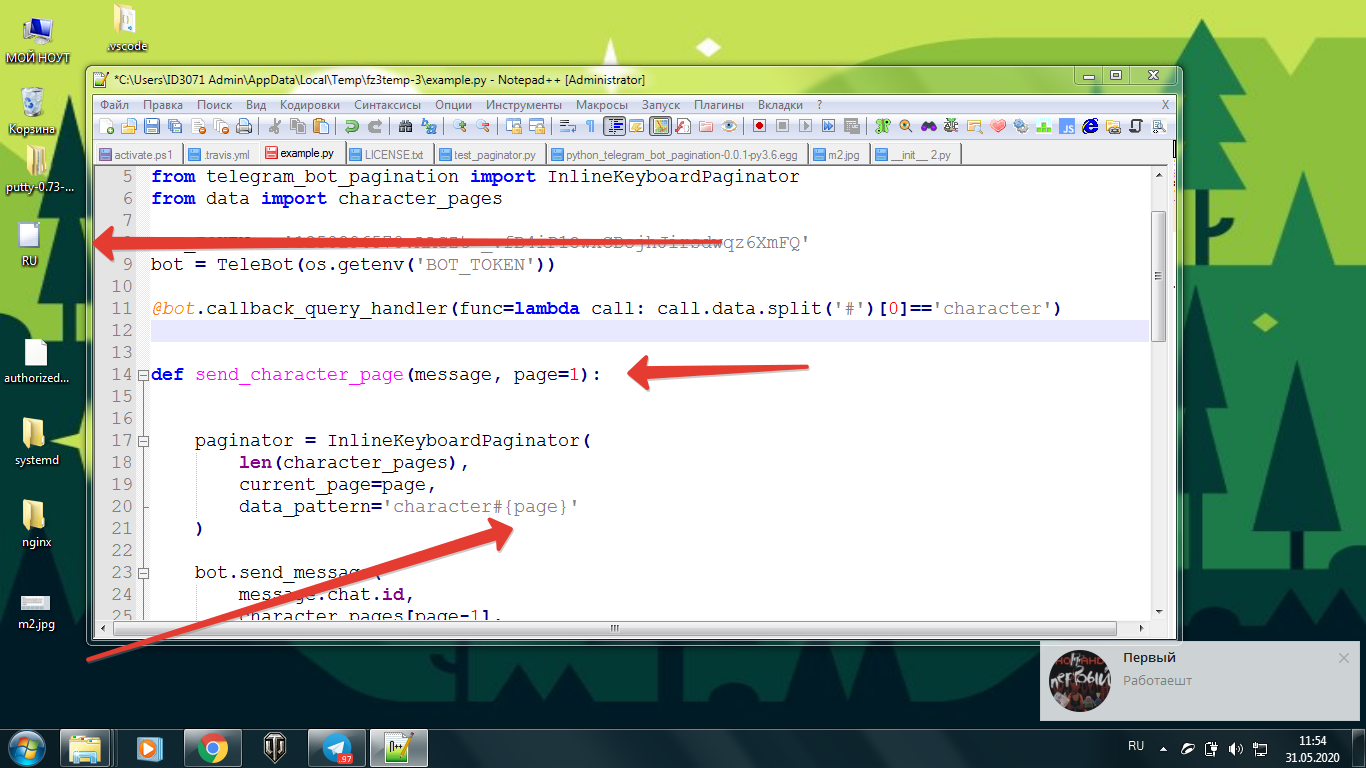The height and width of the screenshot is (768, 1366).
Task: Click the Print toolbar icon
Action: pos(243,127)
